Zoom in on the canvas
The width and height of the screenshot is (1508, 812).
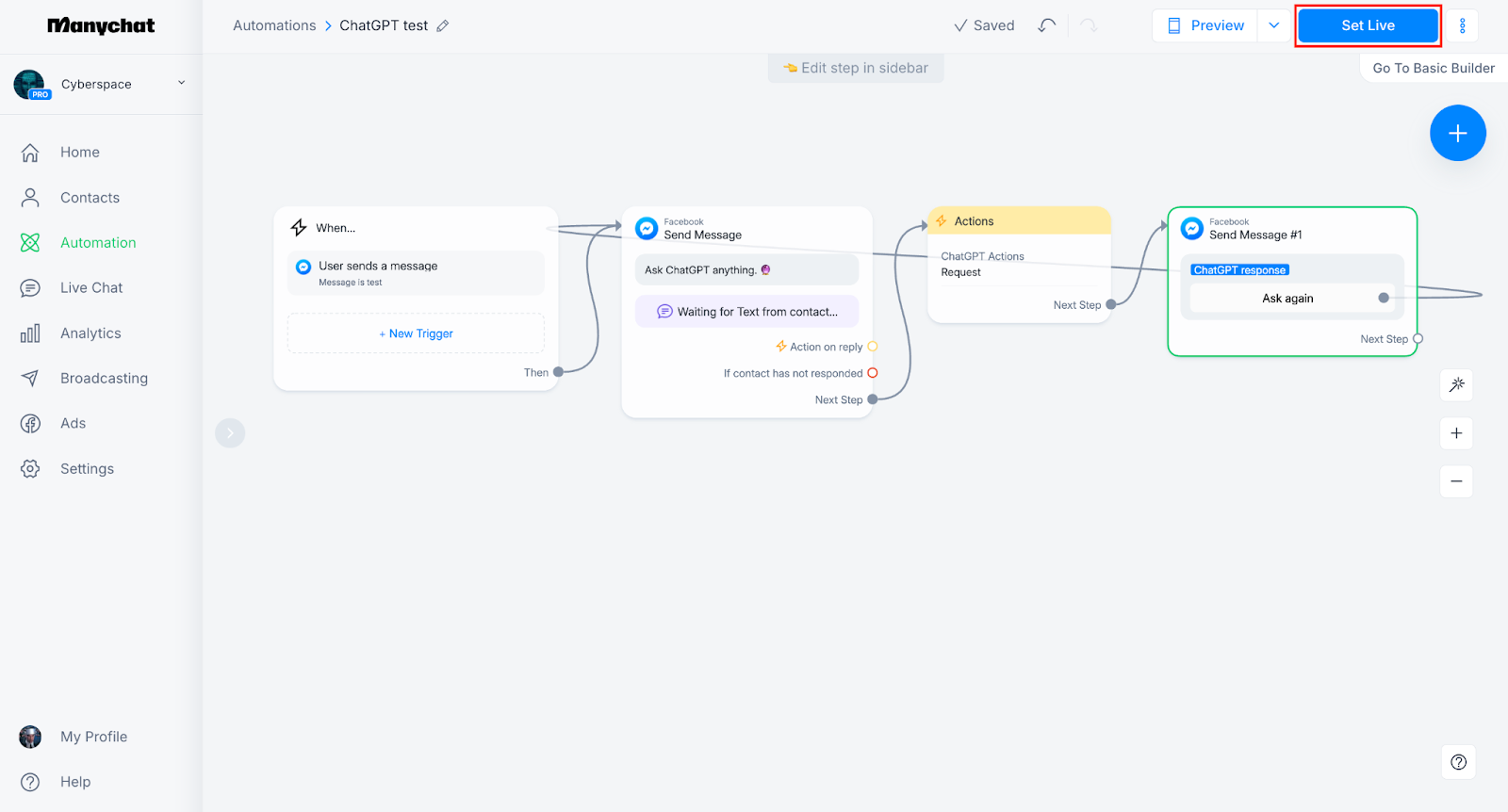point(1456,433)
